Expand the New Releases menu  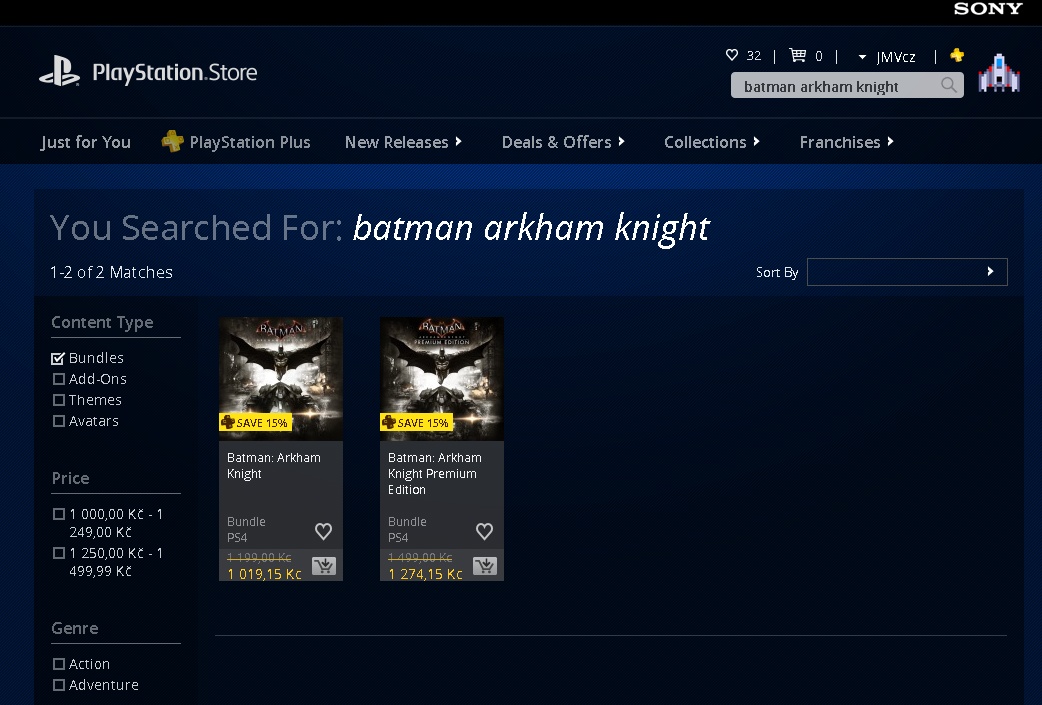pyautogui.click(x=403, y=142)
